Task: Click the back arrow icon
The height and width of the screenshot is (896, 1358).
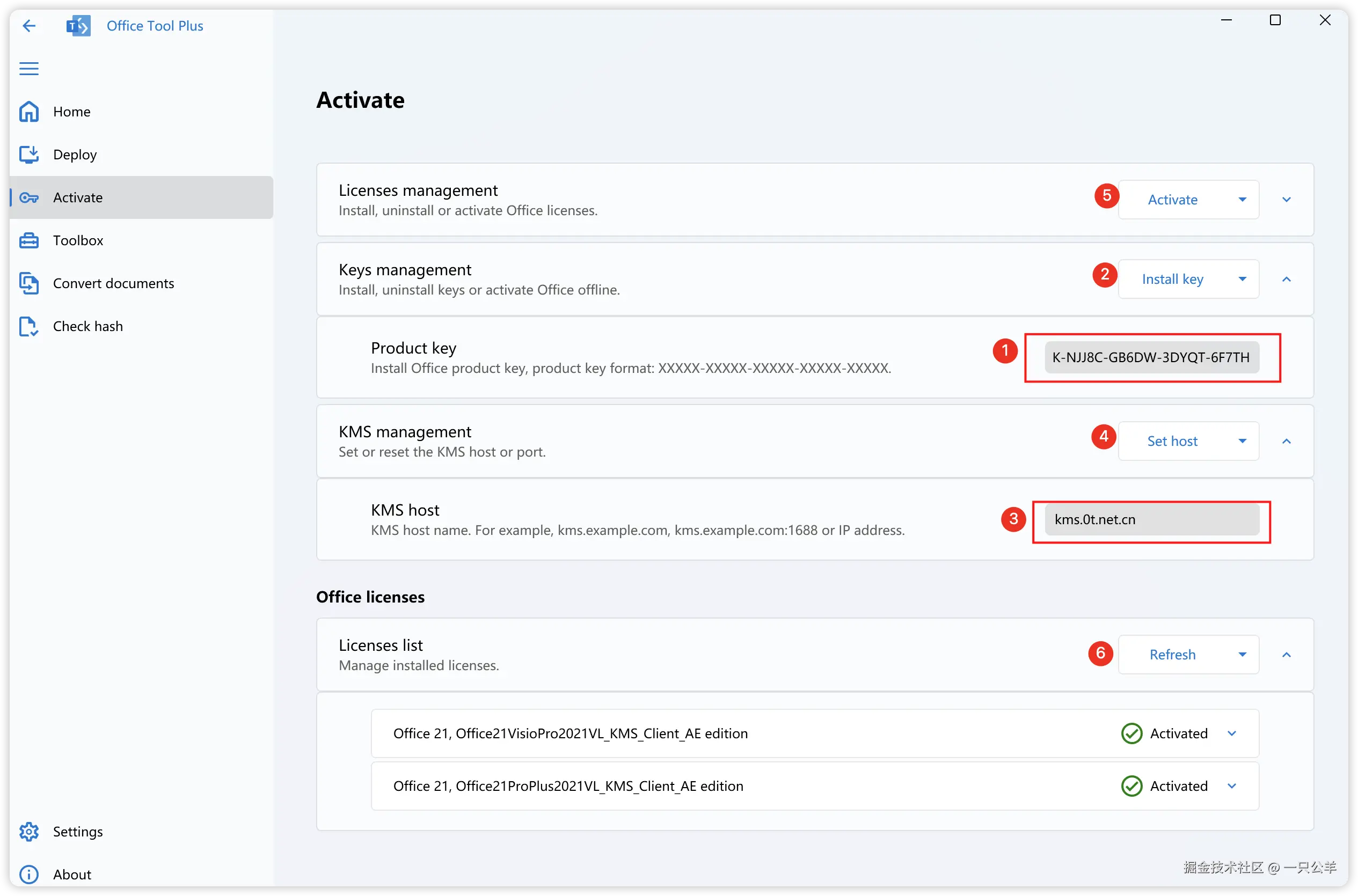Action: click(29, 26)
